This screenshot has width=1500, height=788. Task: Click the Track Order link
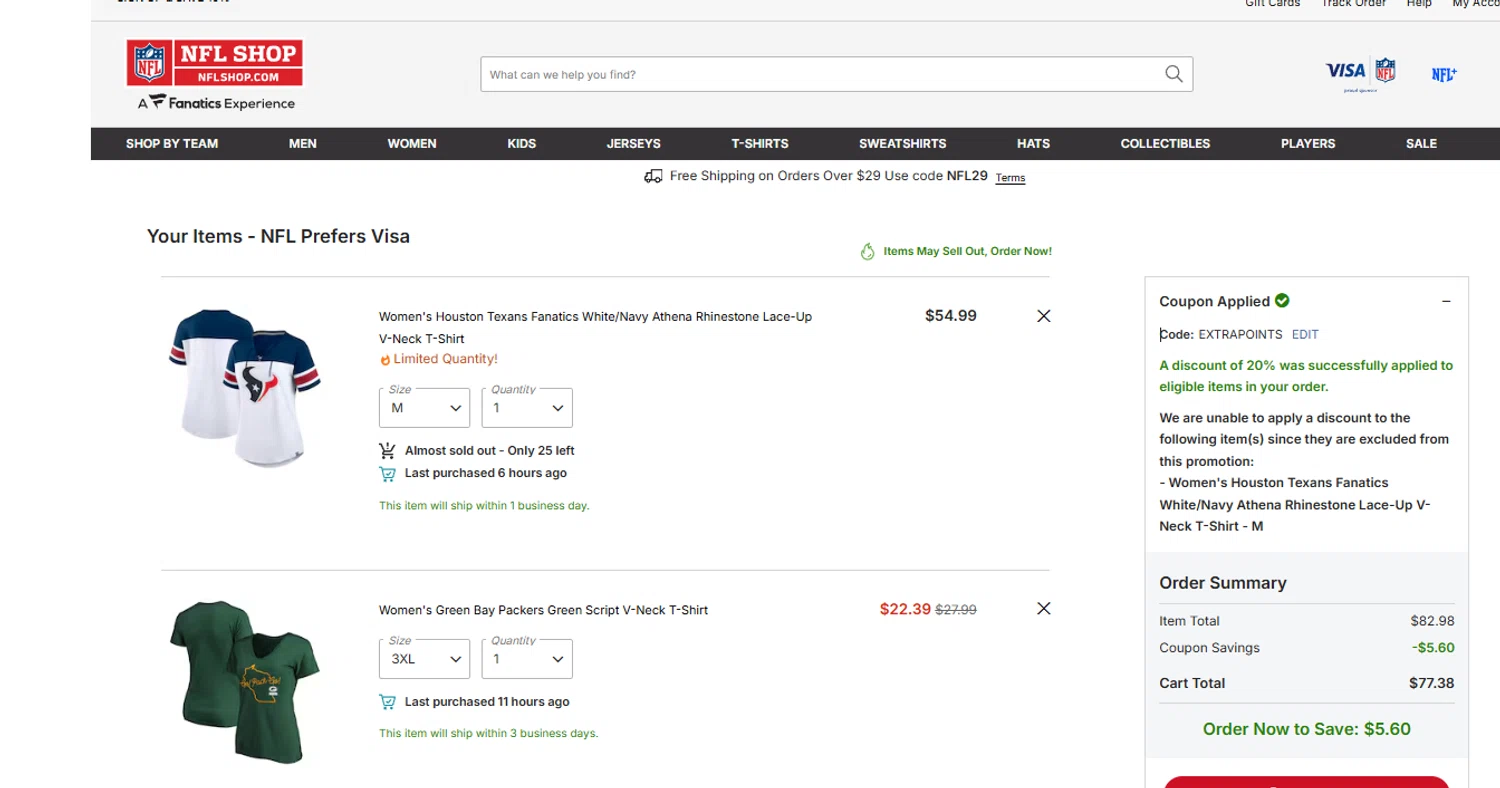tap(1353, 4)
